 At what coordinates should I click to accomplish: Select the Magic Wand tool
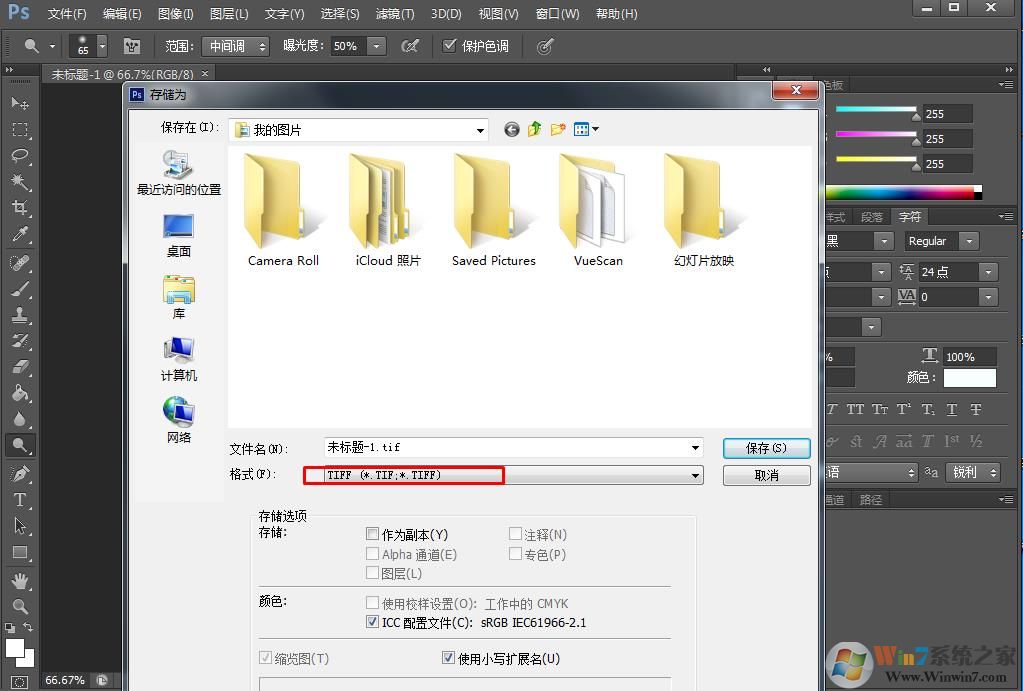pos(20,181)
